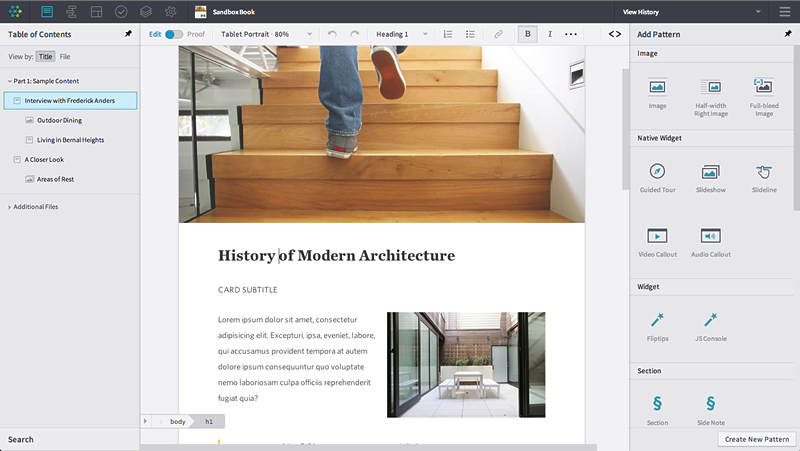Click the h1 breadcrumb
This screenshot has width=800, height=451.
[x=209, y=421]
